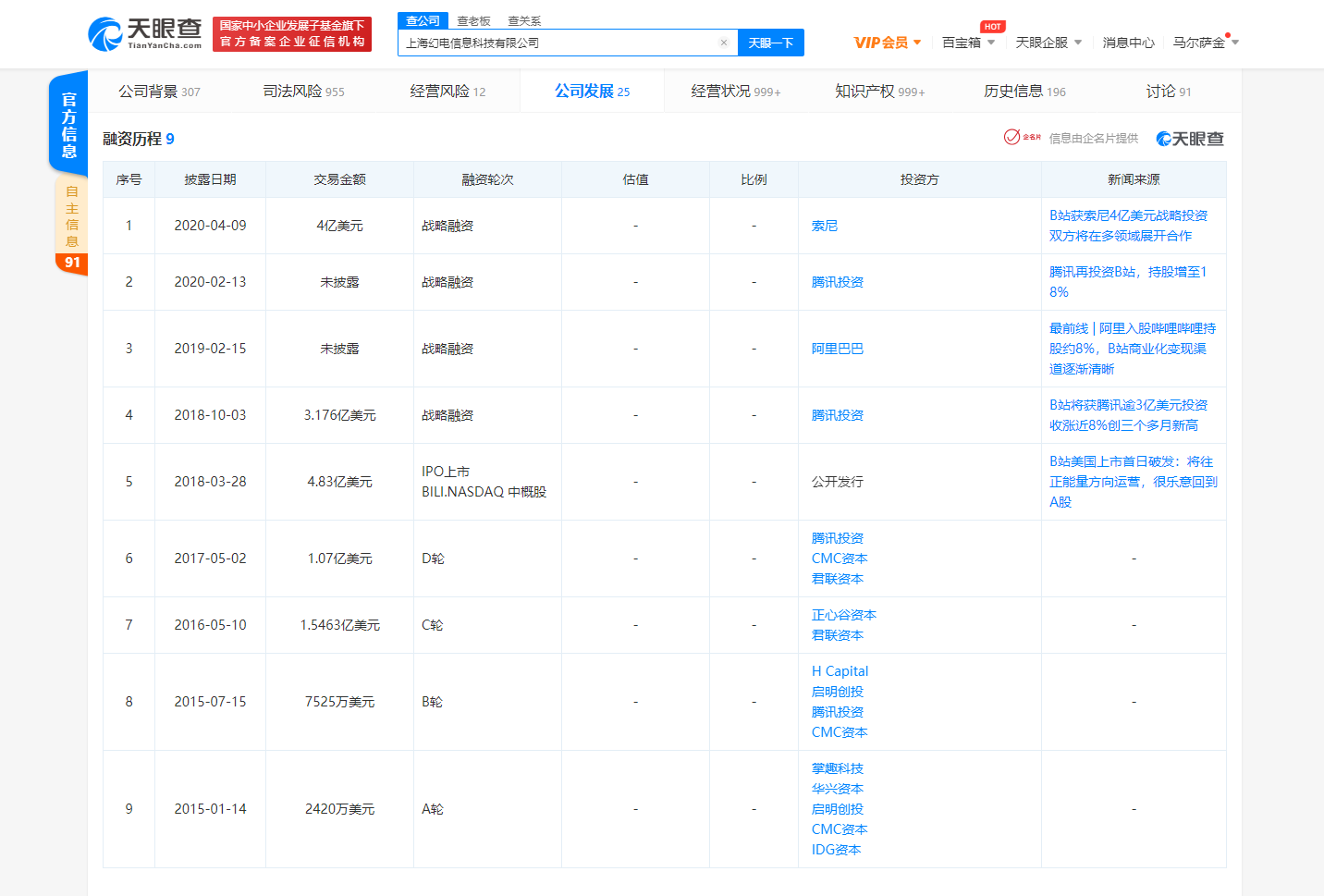Click the date cell 2020-04-09
Image resolution: width=1324 pixels, height=896 pixels.
[210, 226]
